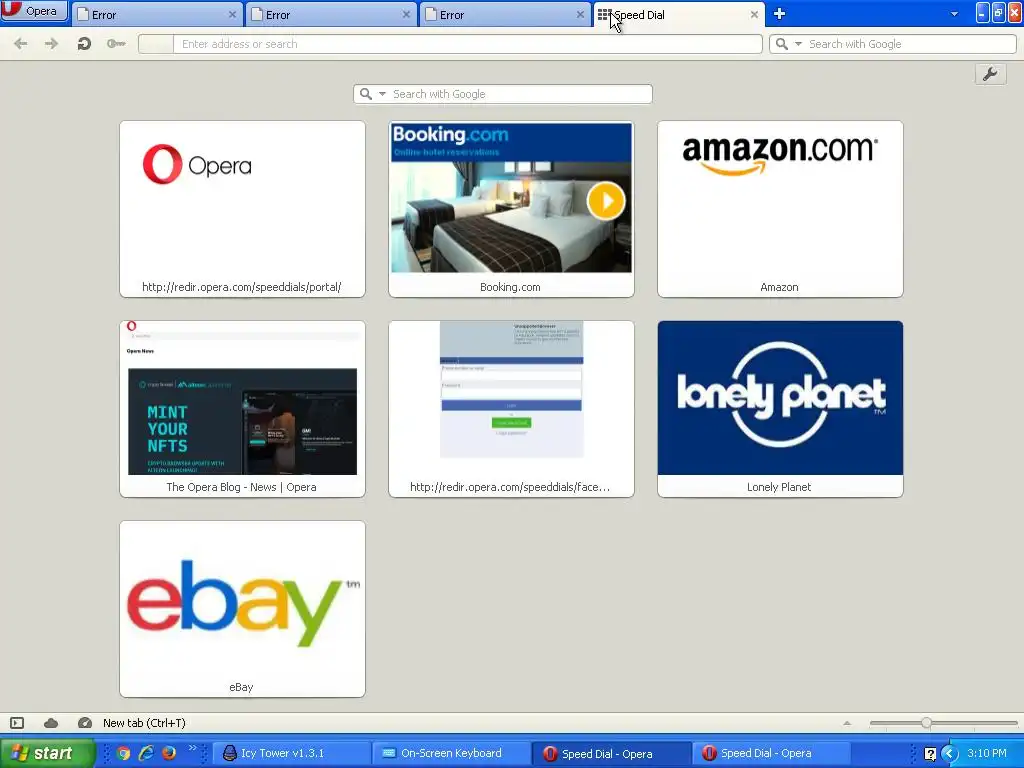The height and width of the screenshot is (768, 1024).
Task: Go forward with the forward arrow
Action: pos(51,44)
